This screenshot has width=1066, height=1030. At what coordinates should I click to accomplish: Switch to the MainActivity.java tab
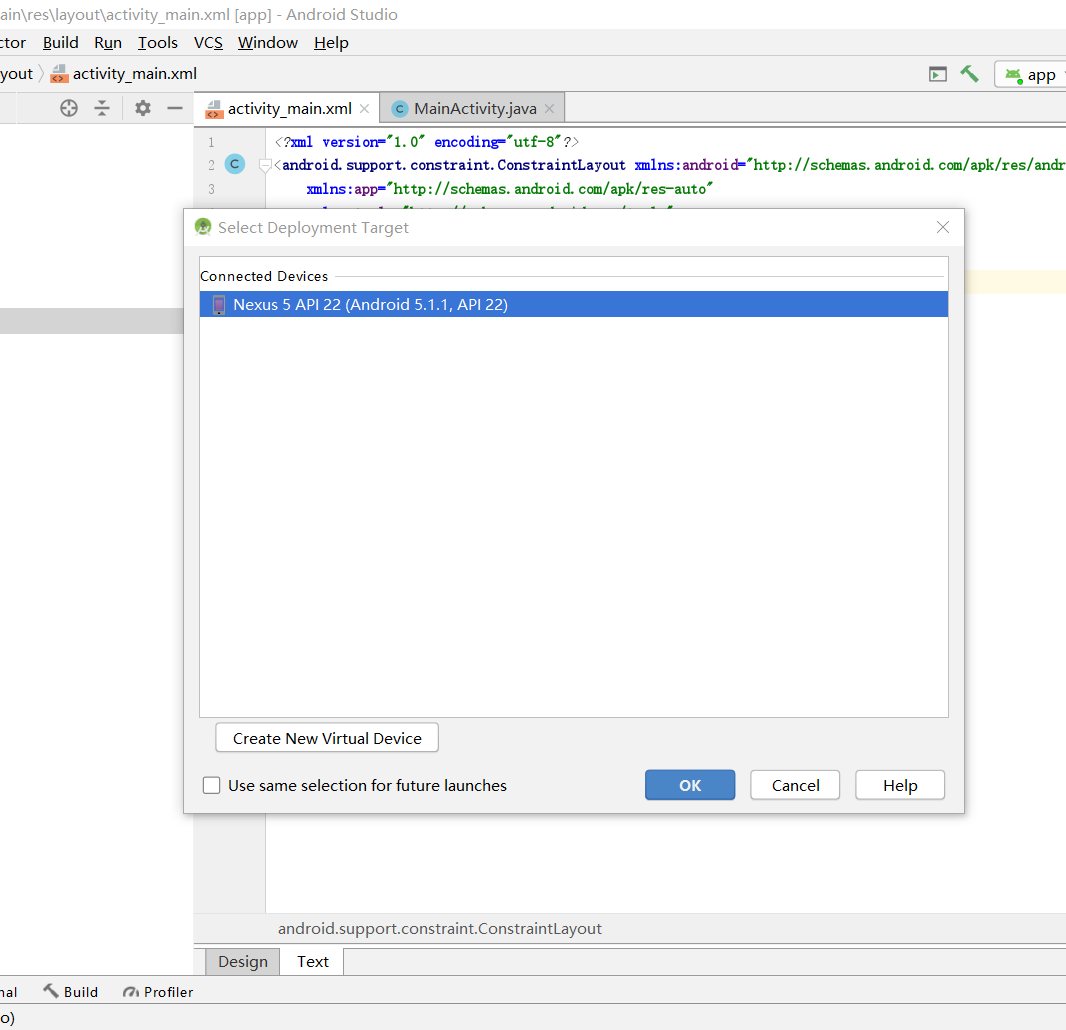472,109
